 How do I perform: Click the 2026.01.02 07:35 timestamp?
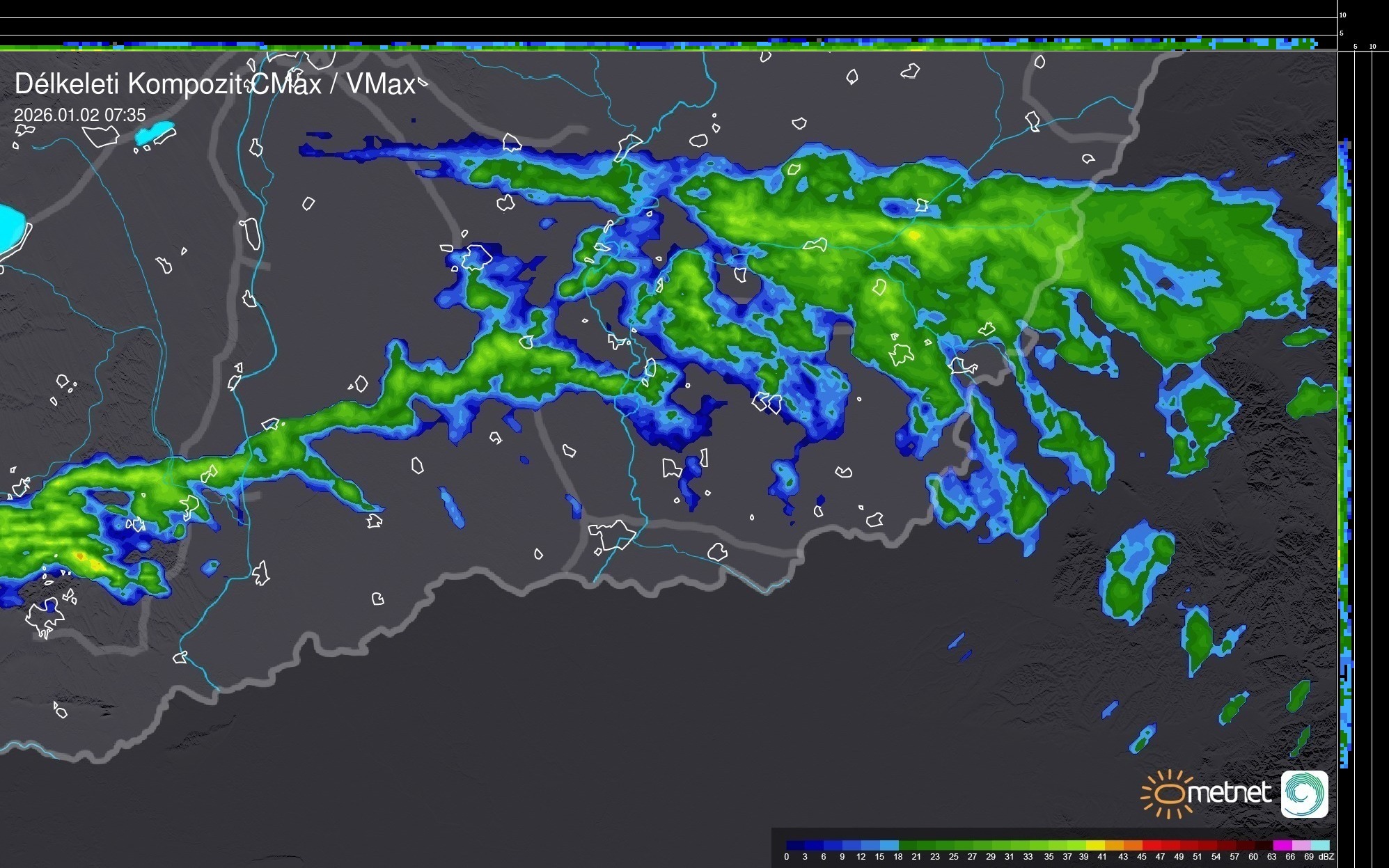[x=80, y=115]
